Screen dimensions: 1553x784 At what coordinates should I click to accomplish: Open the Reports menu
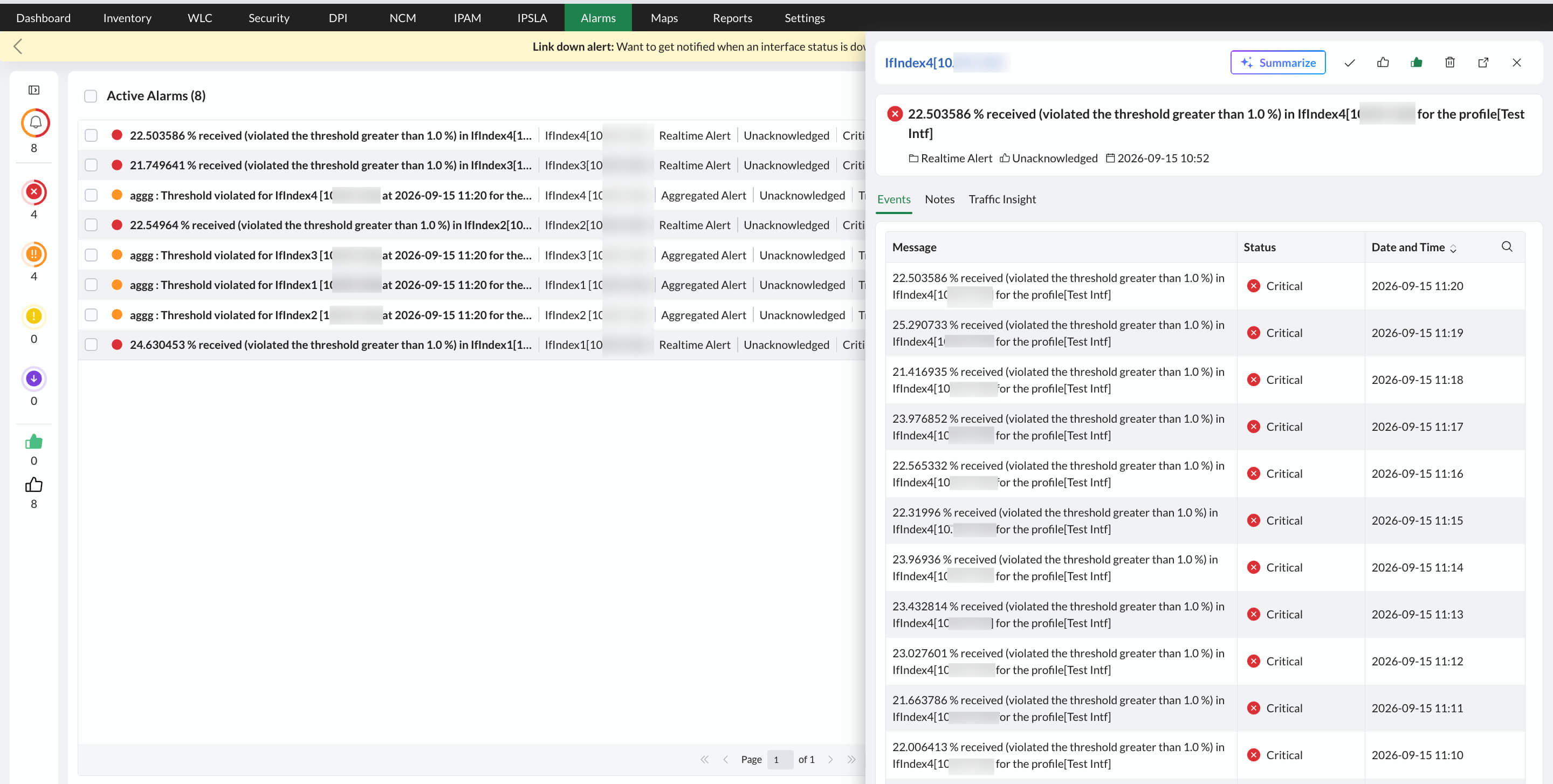[x=732, y=17]
